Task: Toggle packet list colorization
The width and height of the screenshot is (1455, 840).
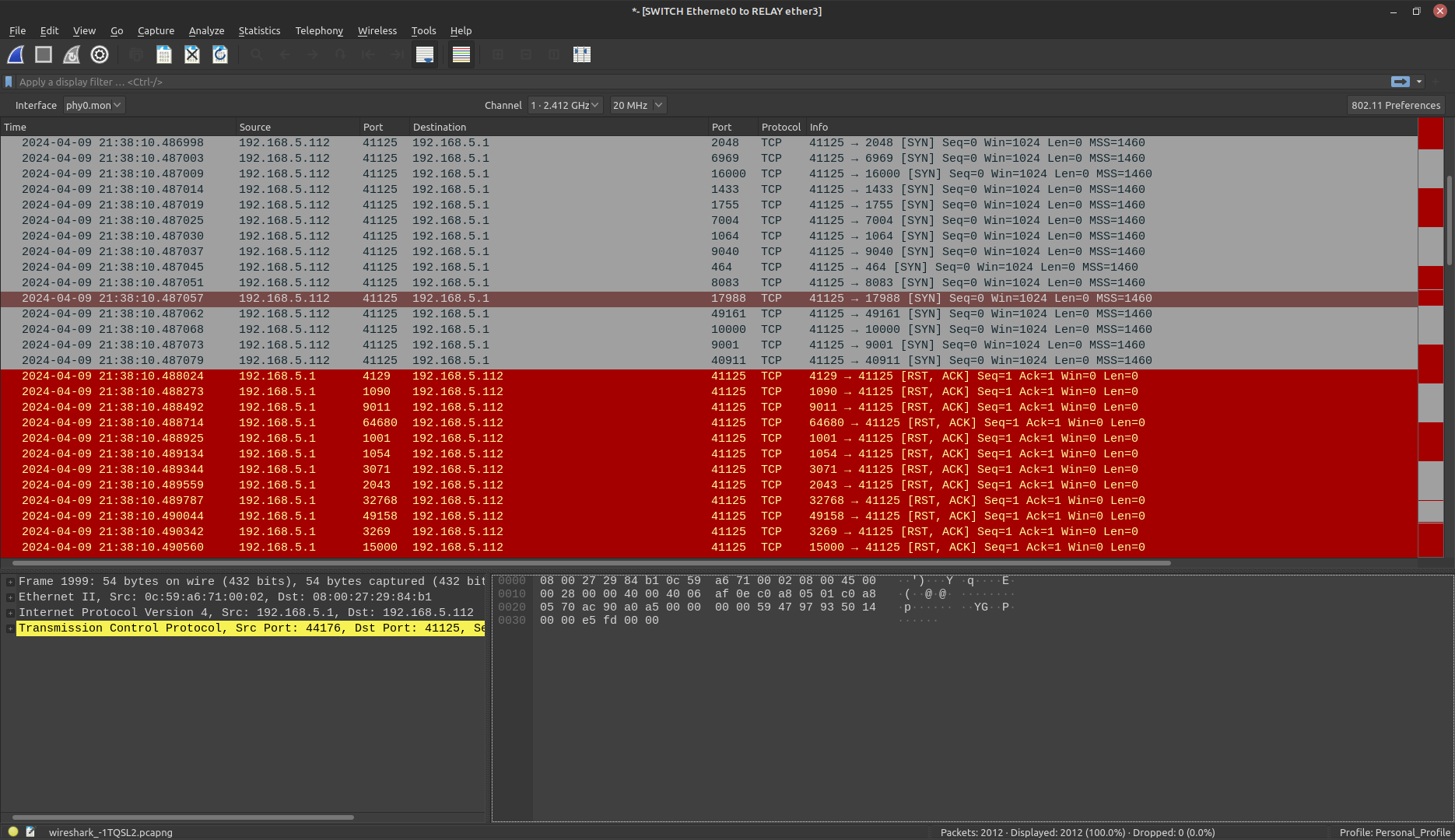Action: pyautogui.click(x=461, y=54)
